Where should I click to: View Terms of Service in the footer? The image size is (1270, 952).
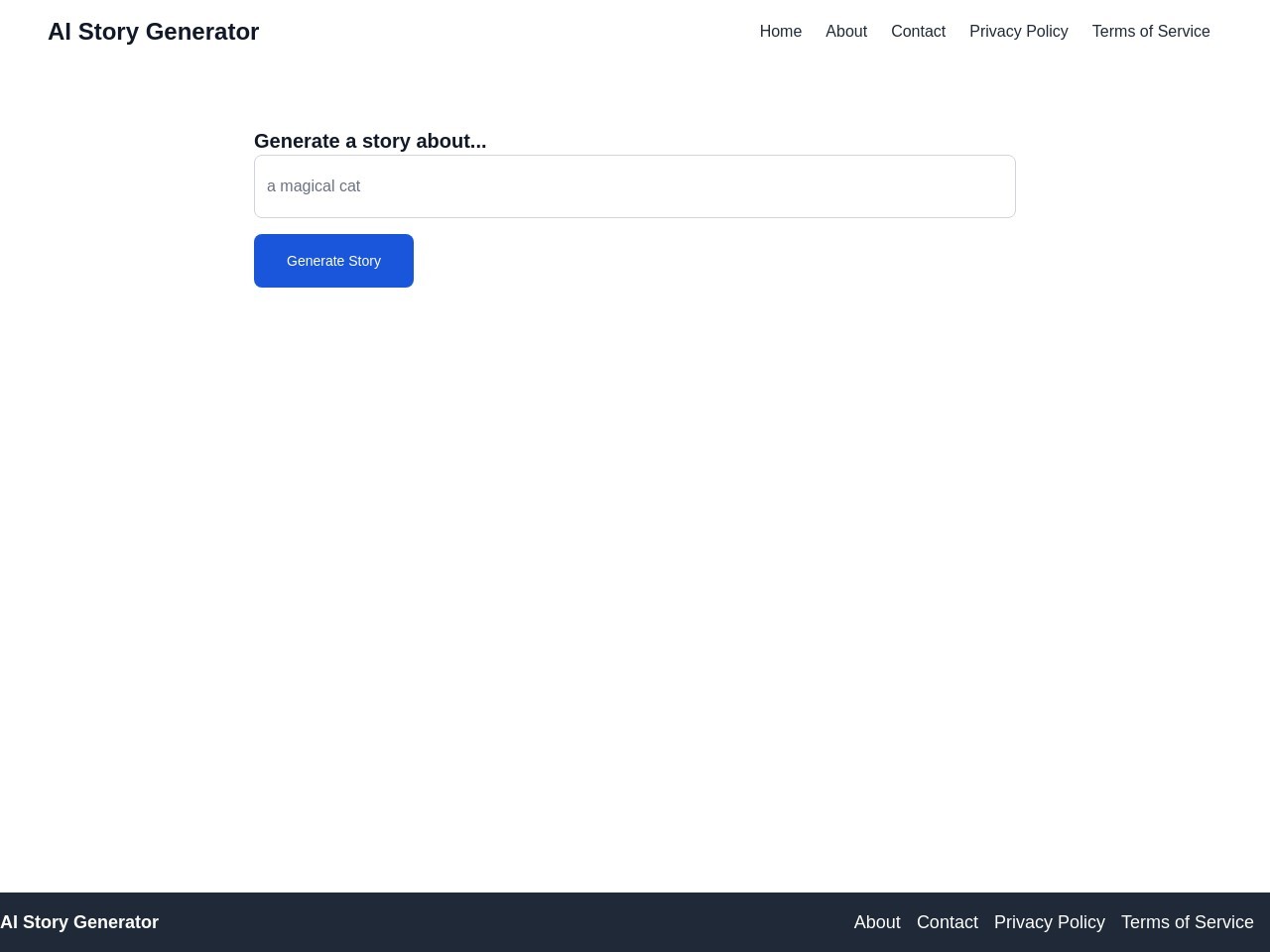(x=1187, y=922)
